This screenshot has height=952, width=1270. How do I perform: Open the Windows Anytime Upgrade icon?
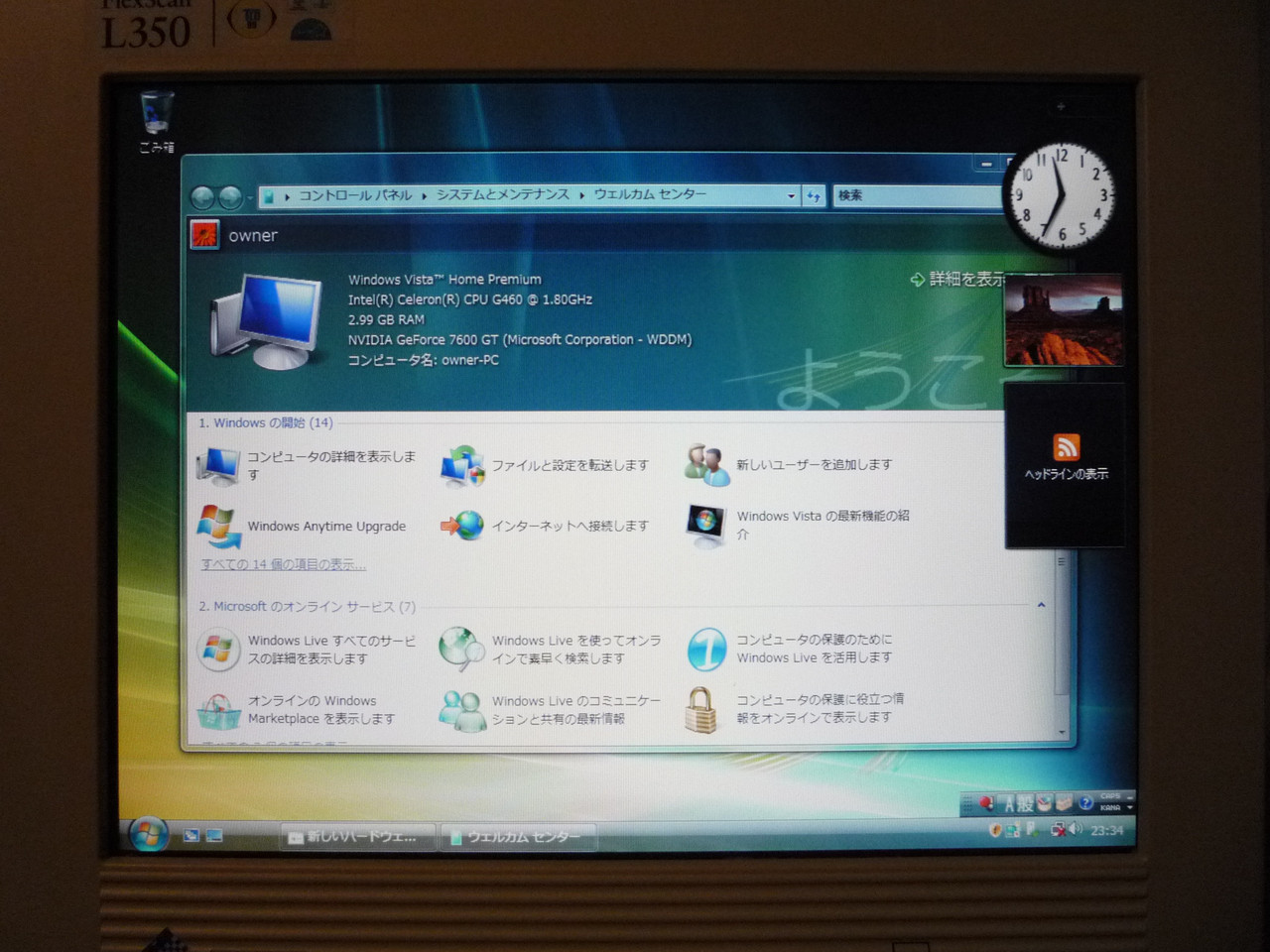[x=218, y=526]
